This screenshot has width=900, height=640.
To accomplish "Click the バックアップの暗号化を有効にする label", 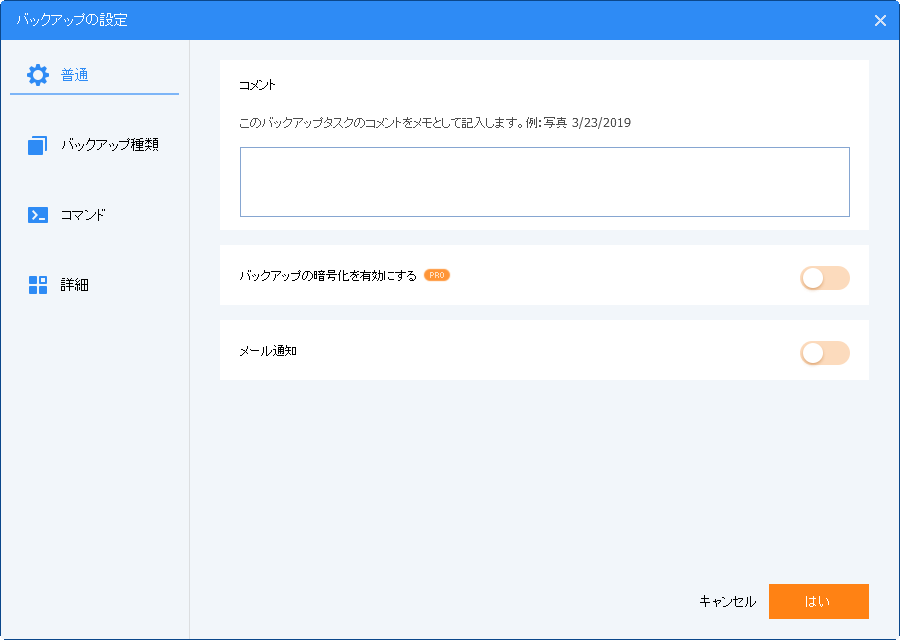I will (x=328, y=276).
